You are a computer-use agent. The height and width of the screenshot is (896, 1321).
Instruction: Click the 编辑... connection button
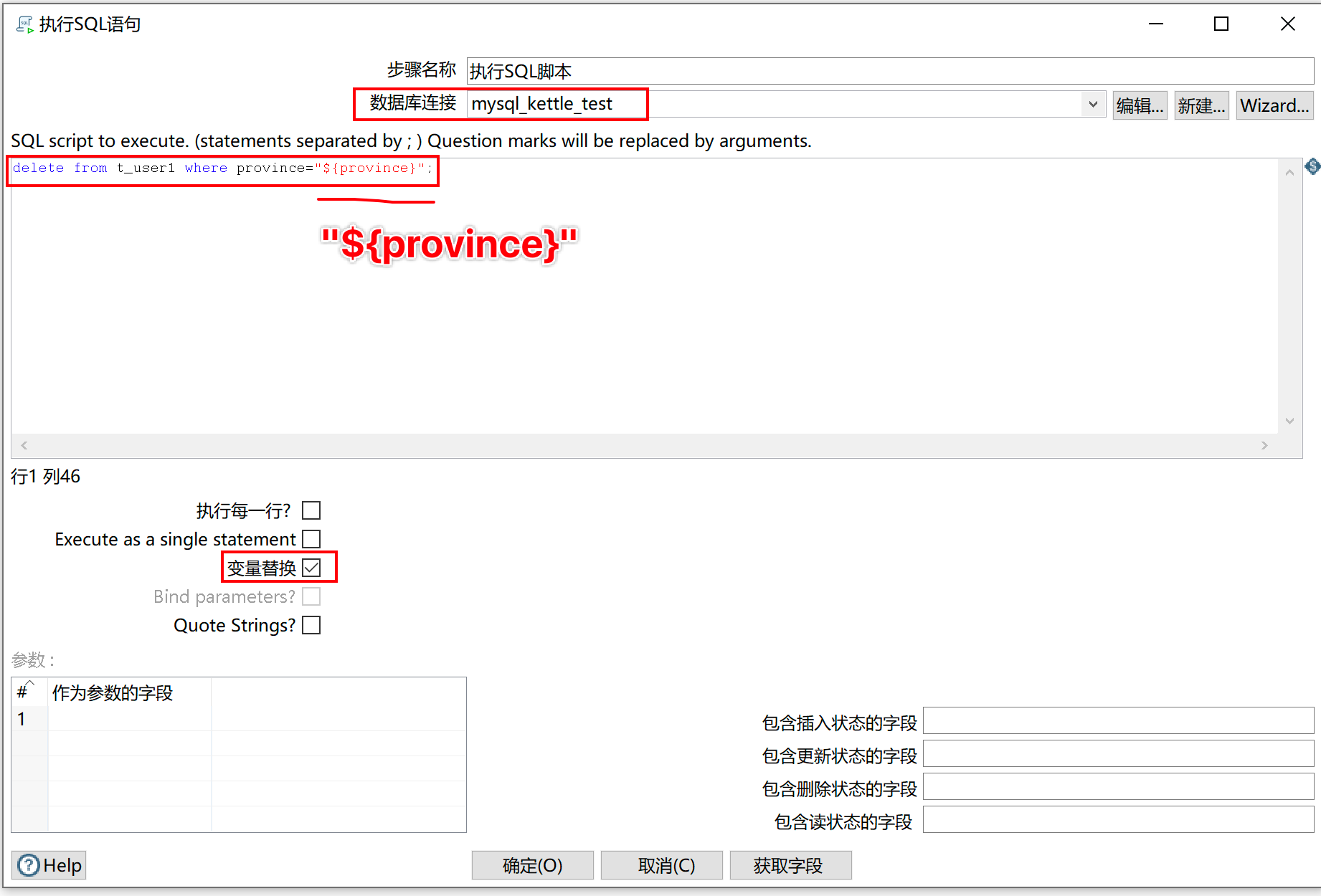[1140, 105]
